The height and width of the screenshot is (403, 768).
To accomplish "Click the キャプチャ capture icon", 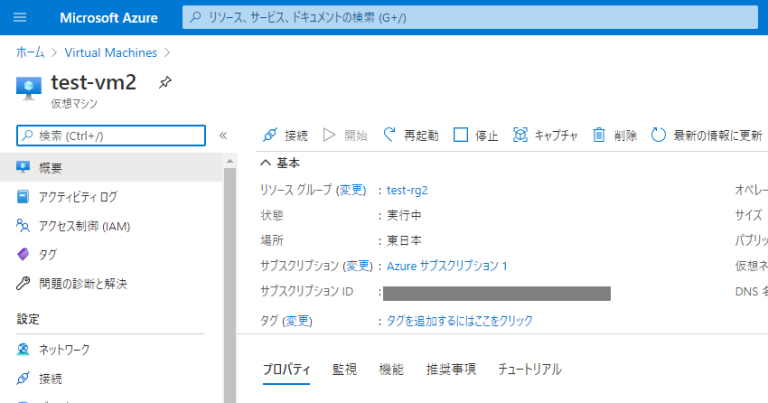I will click(x=520, y=135).
